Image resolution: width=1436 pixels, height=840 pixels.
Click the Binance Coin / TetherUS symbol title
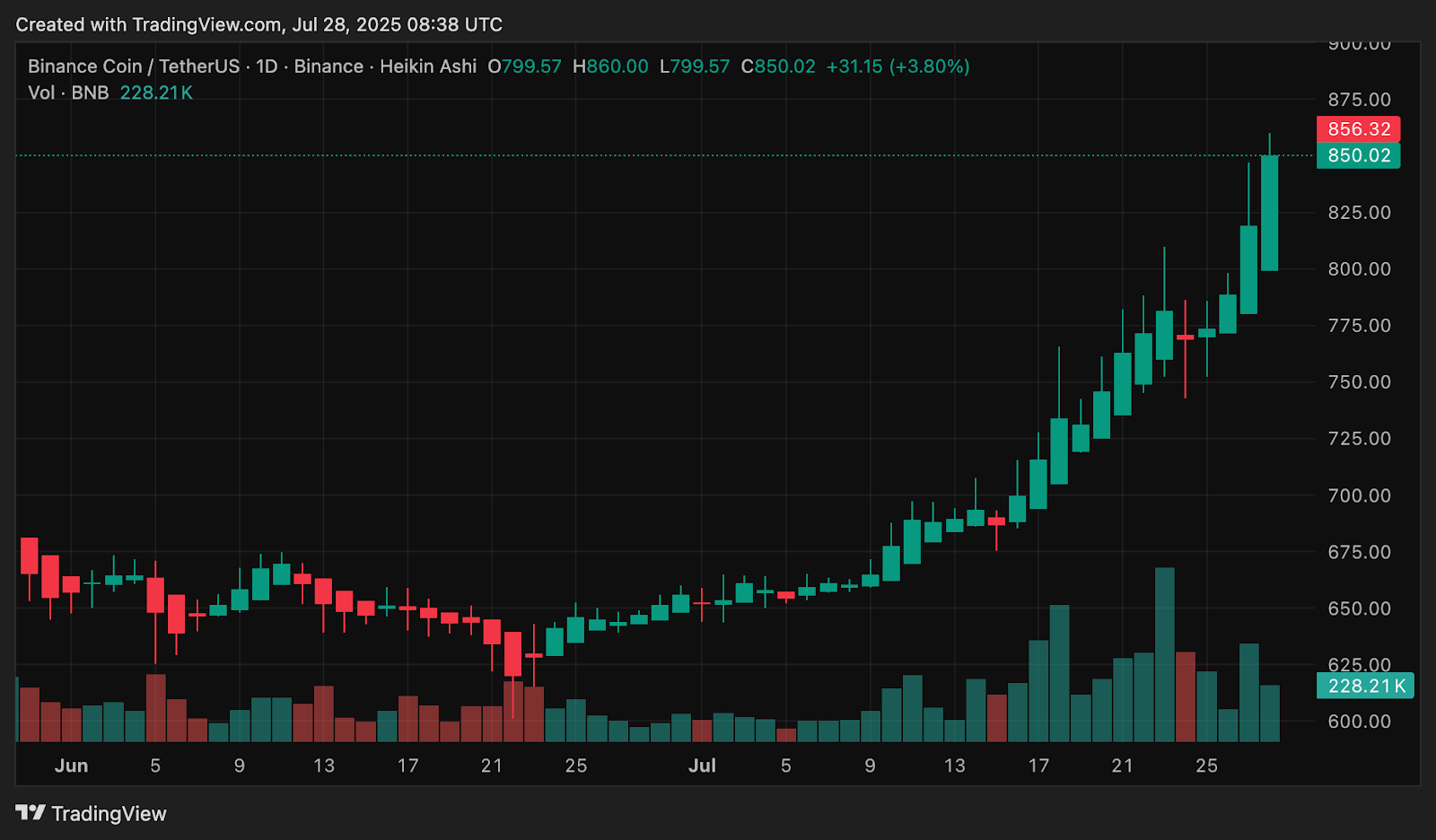click(x=134, y=66)
